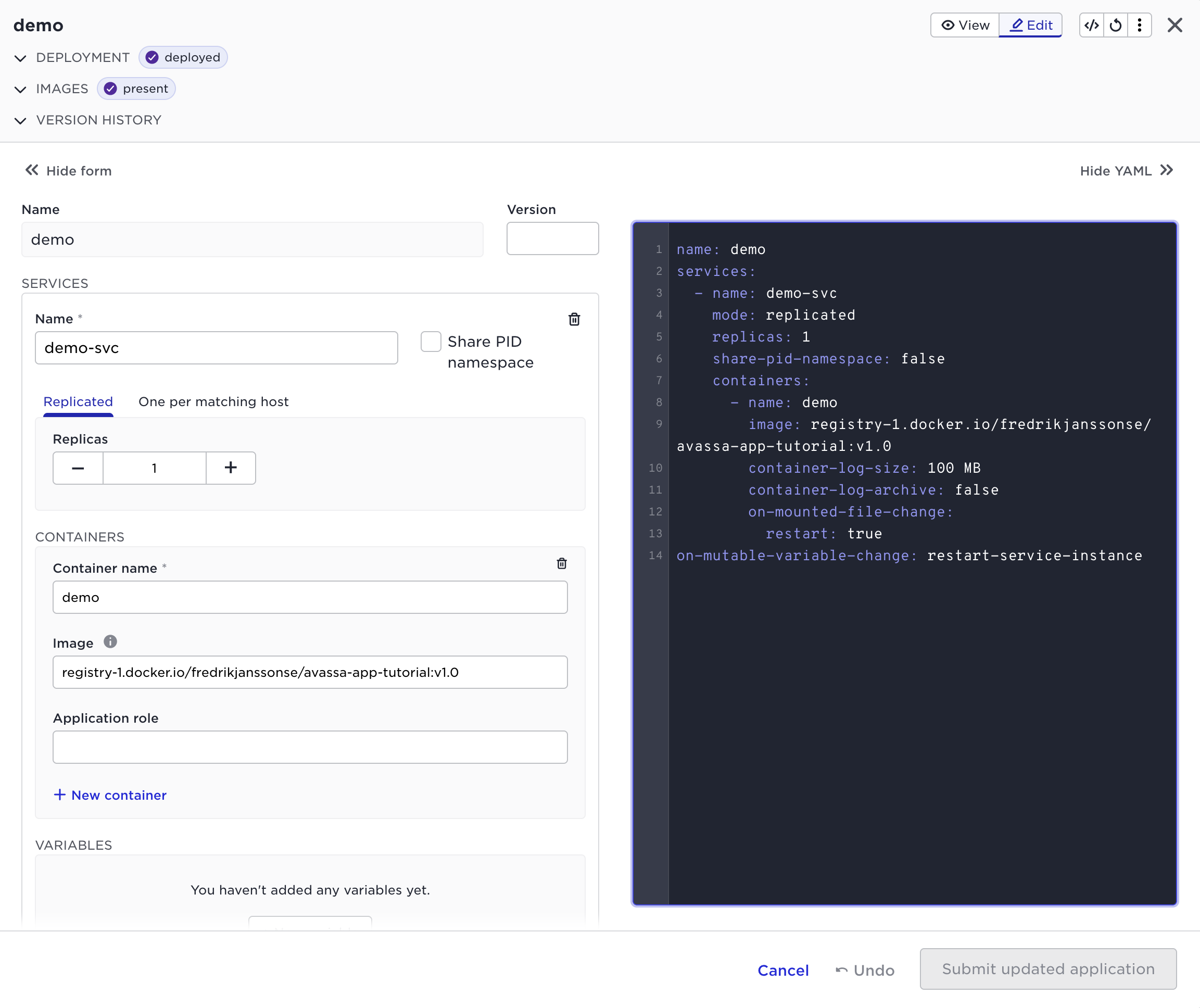Click YAML line 'mode: replicated'
This screenshot has height=1008, width=1200.
(x=784, y=315)
